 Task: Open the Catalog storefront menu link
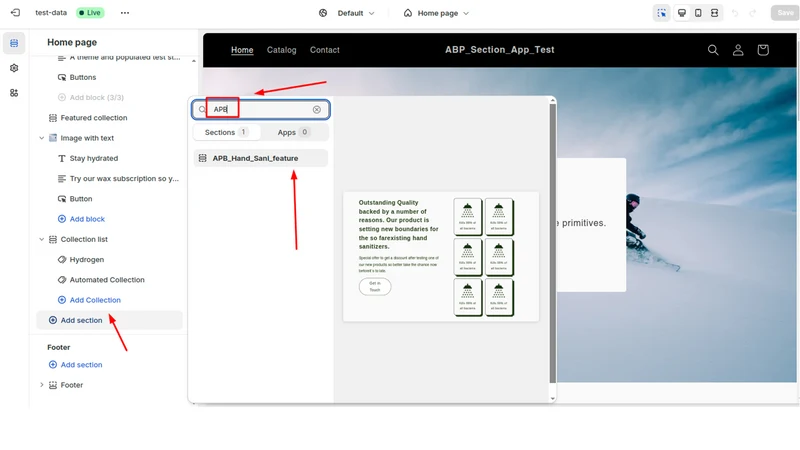tap(282, 50)
